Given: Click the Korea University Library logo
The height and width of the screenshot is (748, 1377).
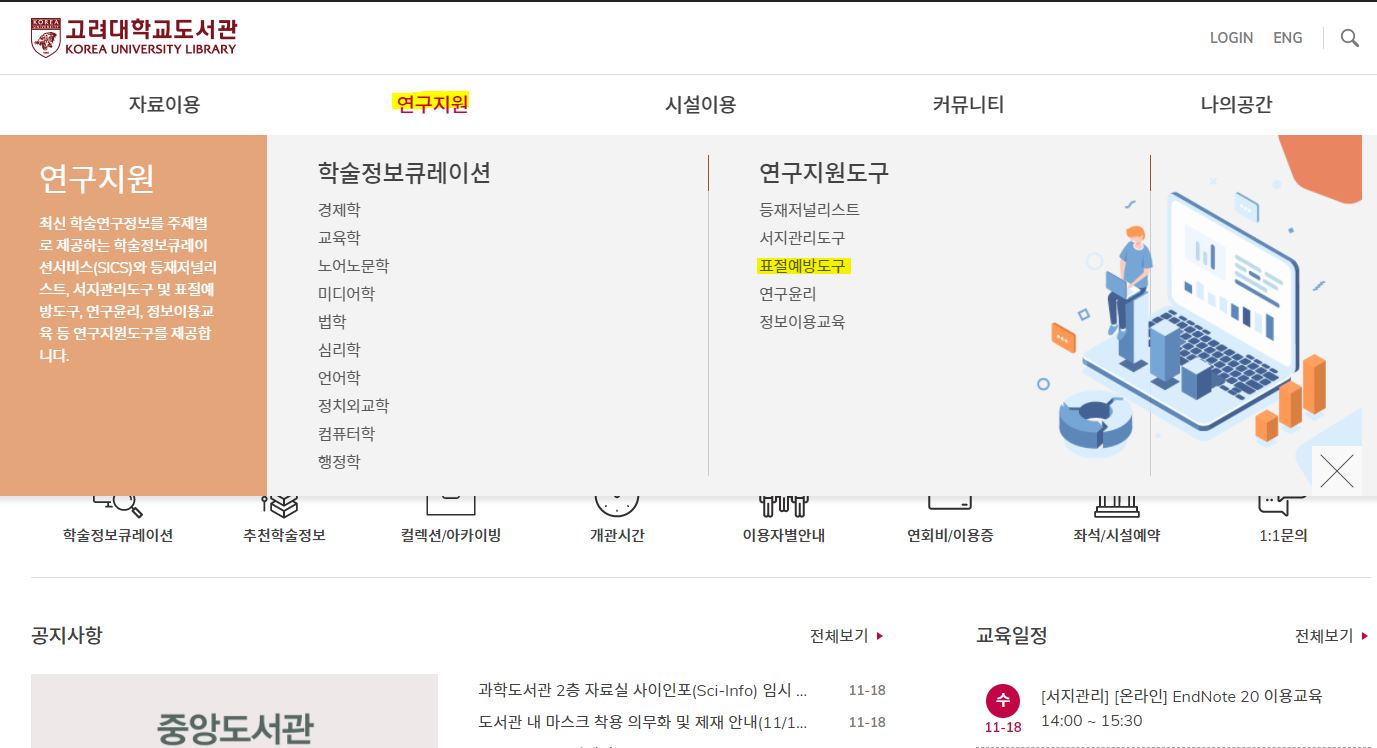Looking at the screenshot, I should click(134, 37).
